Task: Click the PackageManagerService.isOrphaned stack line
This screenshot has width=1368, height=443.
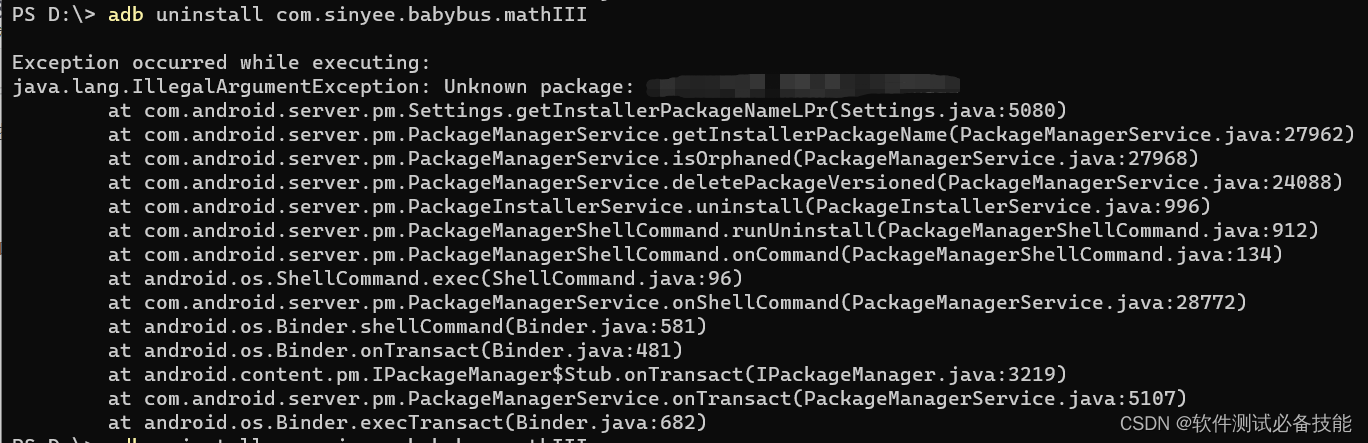Action: pyautogui.click(x=654, y=159)
